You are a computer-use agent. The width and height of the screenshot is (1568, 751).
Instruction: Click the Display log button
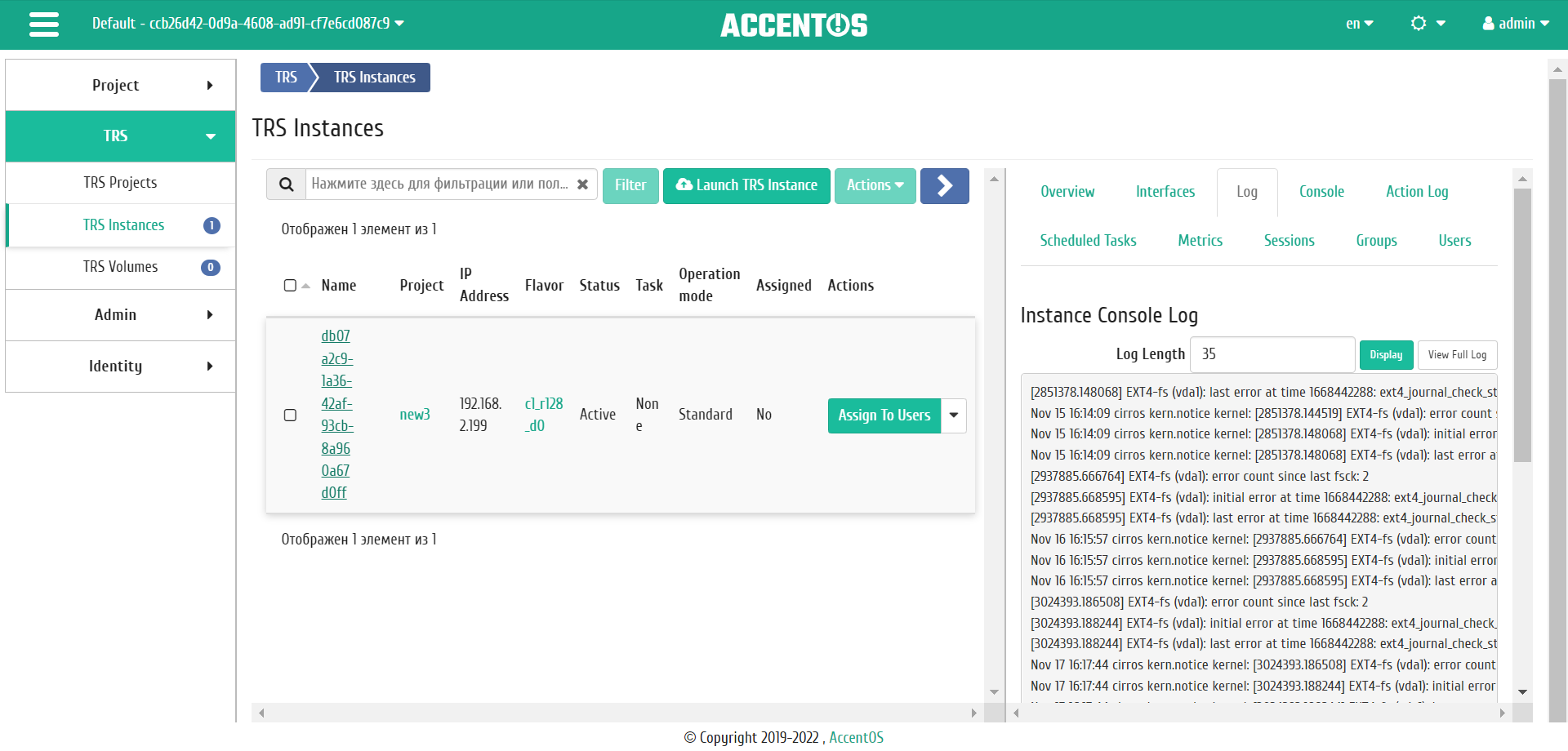click(x=1386, y=355)
